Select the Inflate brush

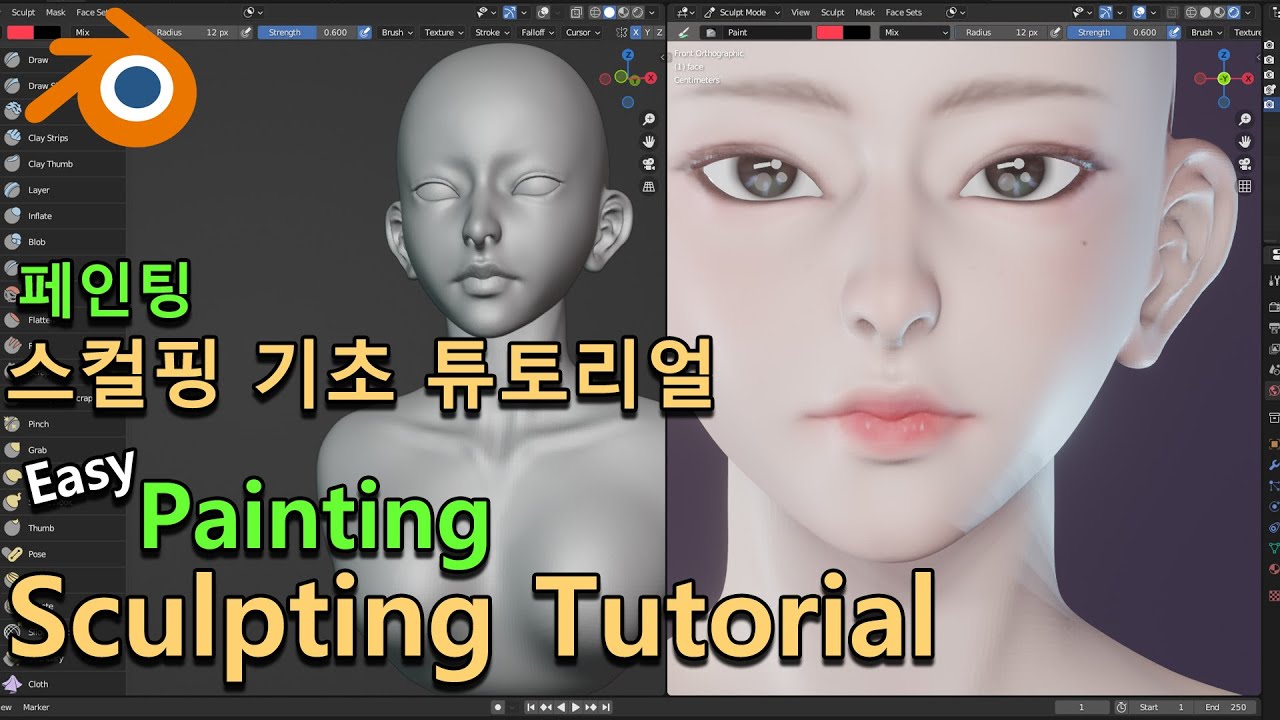pos(62,216)
